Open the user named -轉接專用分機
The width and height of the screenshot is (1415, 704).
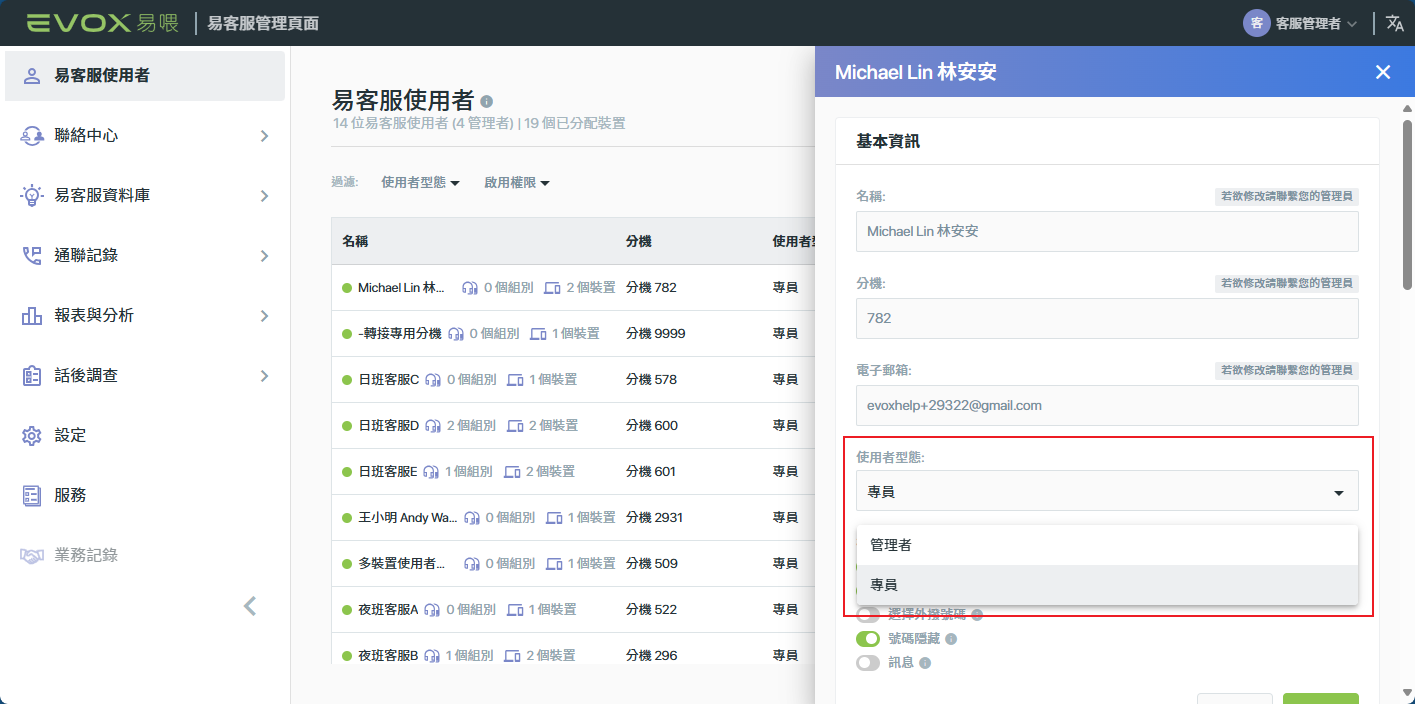click(399, 334)
